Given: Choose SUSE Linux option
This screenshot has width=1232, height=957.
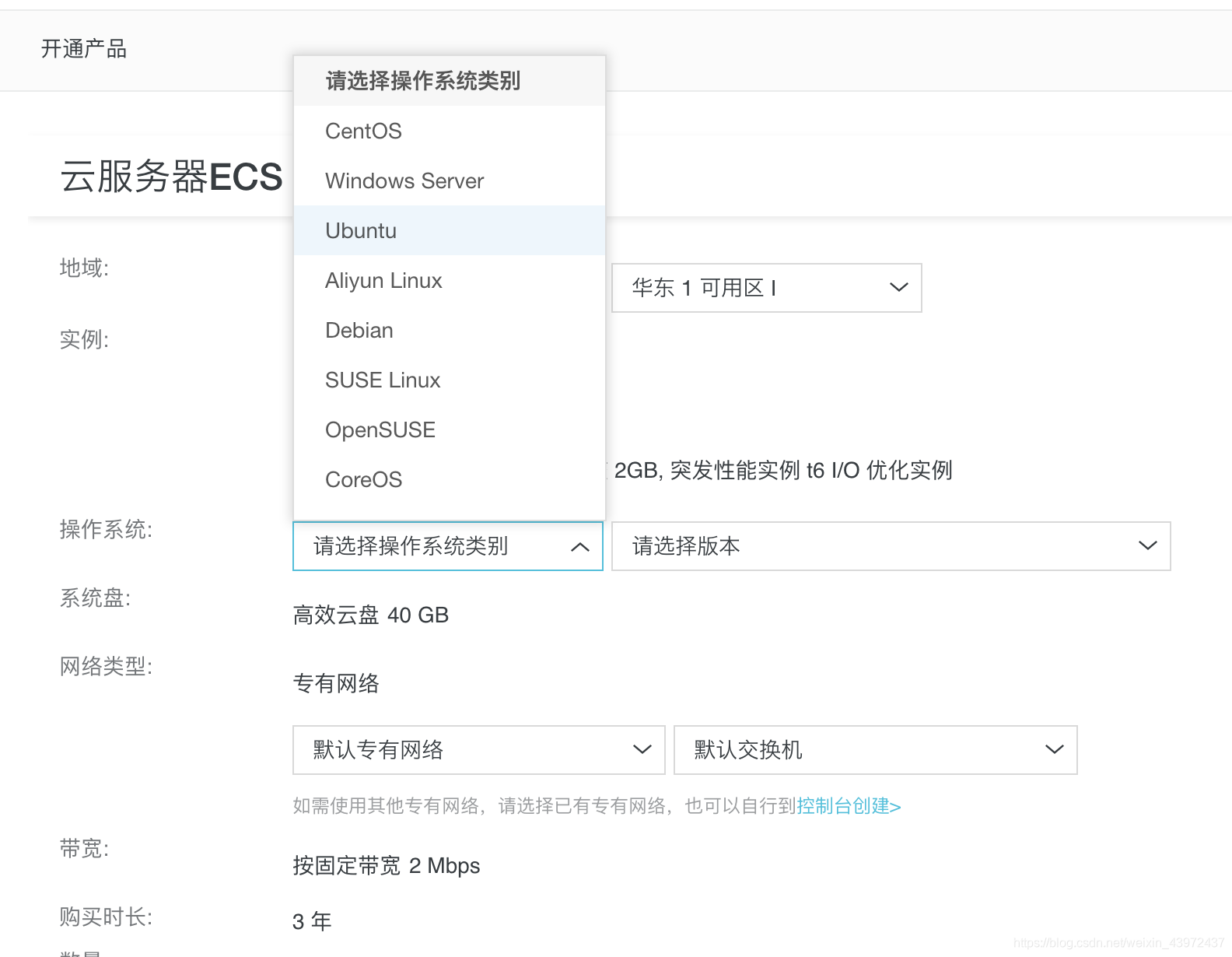Looking at the screenshot, I should pos(449,380).
